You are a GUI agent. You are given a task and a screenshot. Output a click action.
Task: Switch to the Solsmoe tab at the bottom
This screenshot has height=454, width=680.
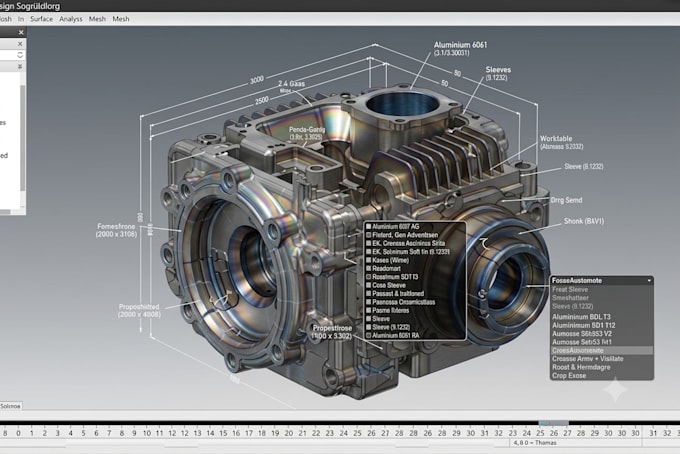[x=10, y=406]
